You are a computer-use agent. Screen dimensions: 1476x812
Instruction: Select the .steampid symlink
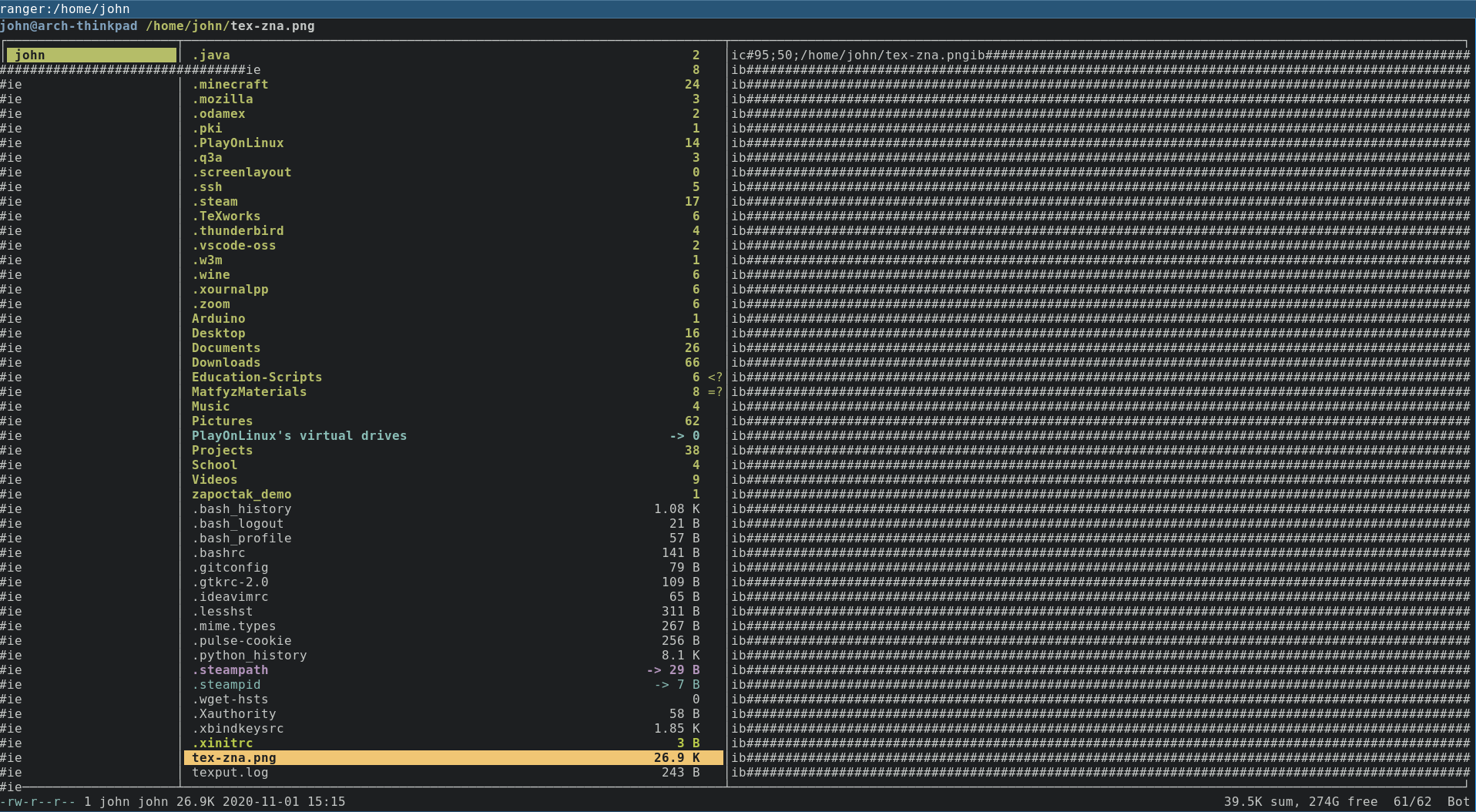pyautogui.click(x=453, y=684)
